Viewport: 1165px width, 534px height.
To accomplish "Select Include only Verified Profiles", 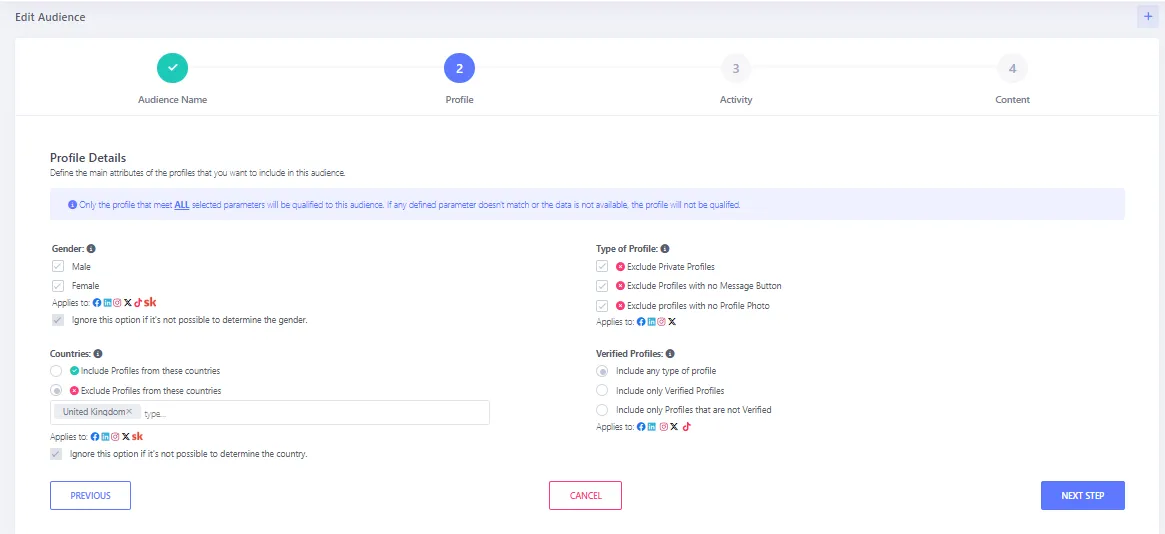I will (603, 390).
